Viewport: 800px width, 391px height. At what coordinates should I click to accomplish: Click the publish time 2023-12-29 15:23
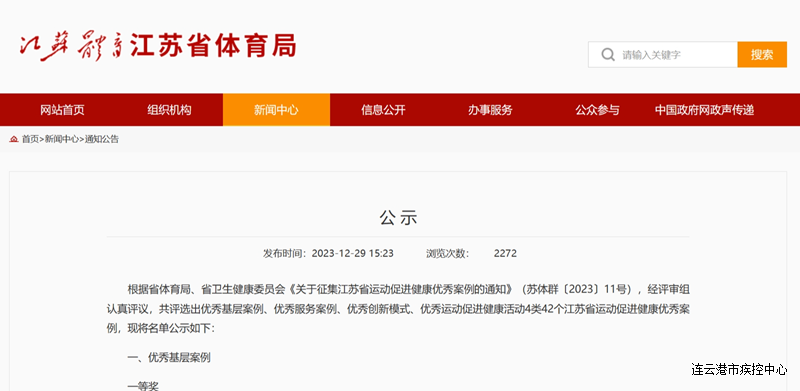(x=353, y=253)
